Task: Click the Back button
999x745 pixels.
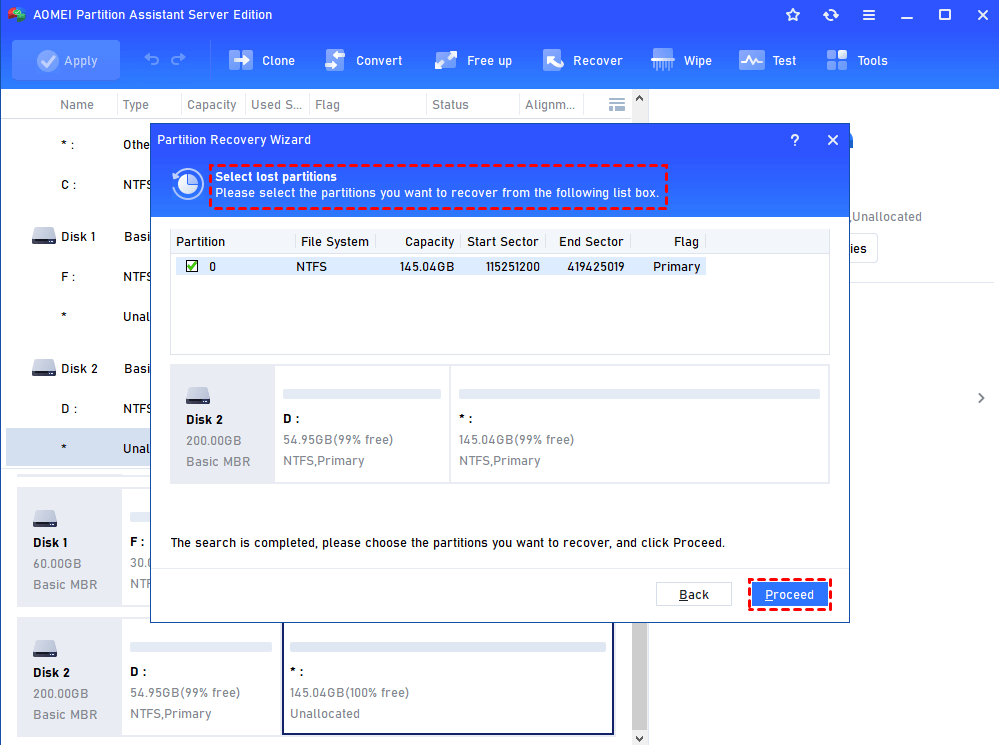Action: coord(694,595)
